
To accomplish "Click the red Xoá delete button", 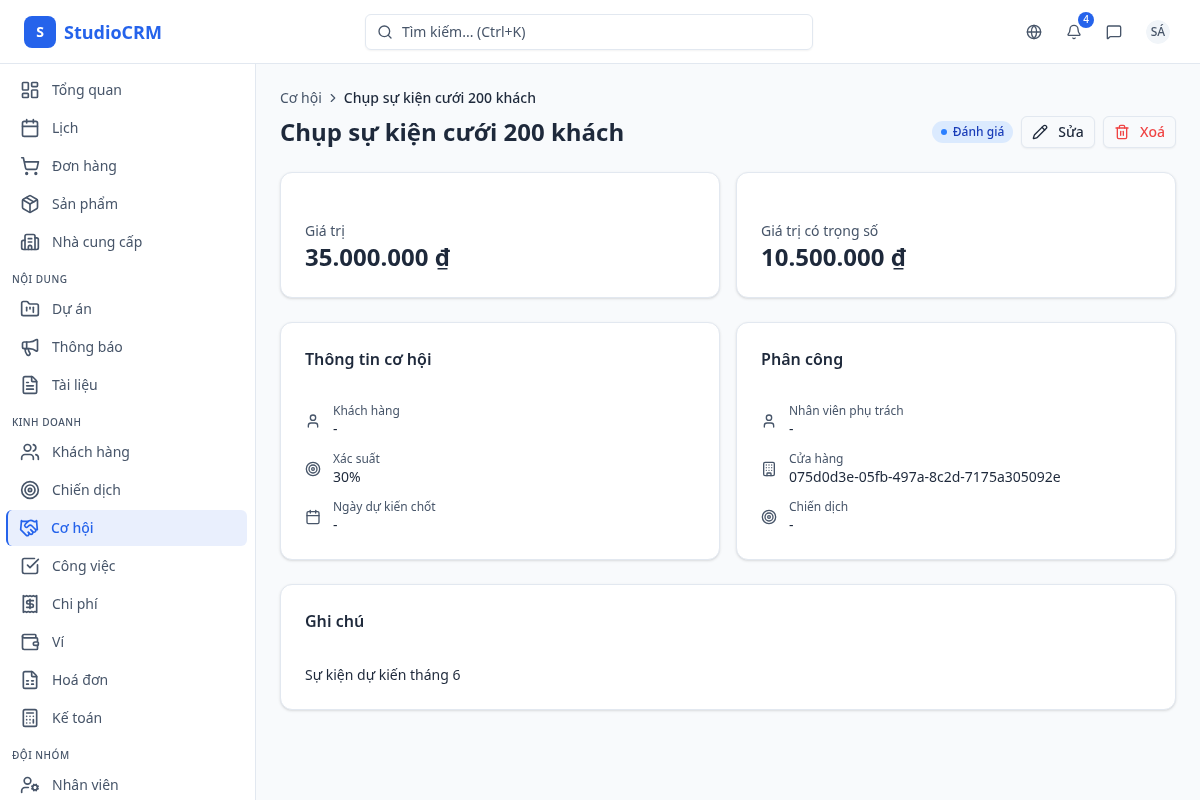I will pos(1139,132).
